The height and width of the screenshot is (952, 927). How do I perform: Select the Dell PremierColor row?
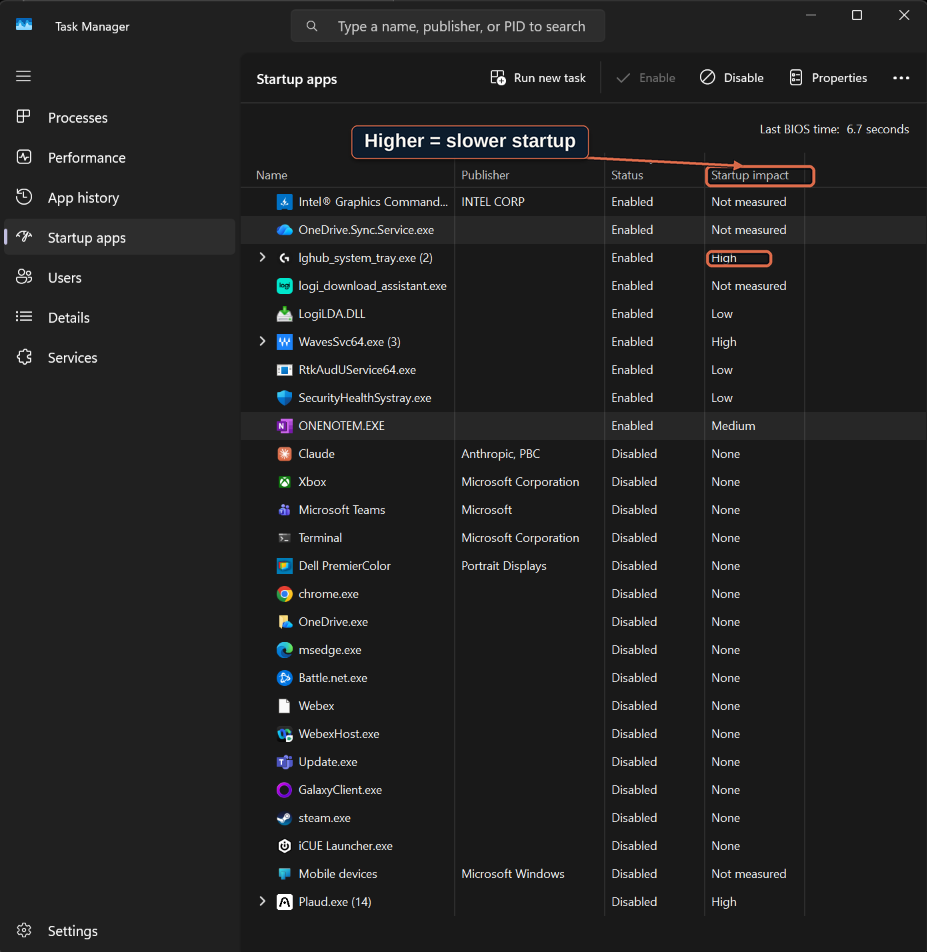[583, 566]
